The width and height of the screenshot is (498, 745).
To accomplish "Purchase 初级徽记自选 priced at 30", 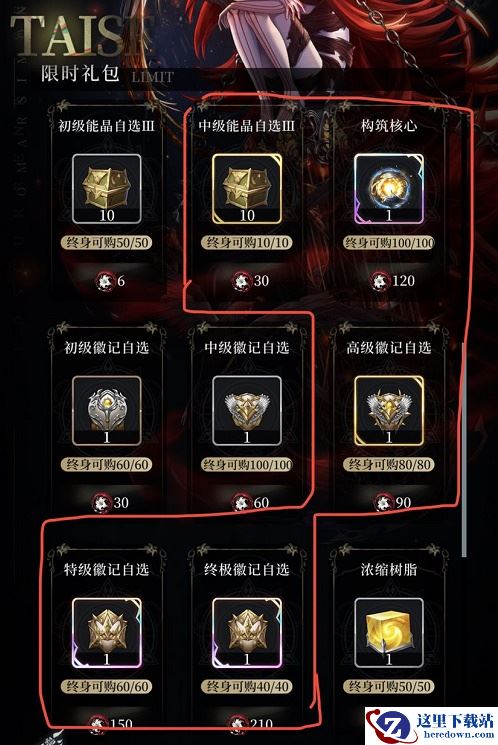I will (110, 503).
